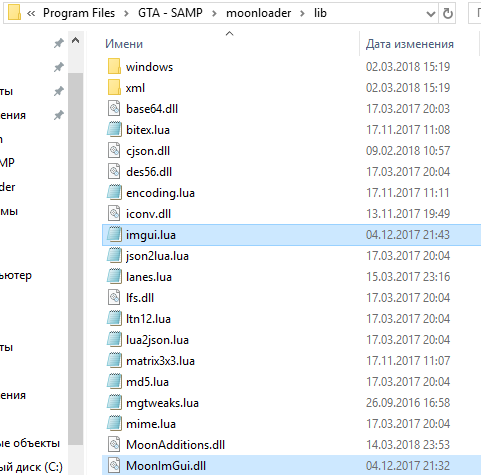The height and width of the screenshot is (475, 481).
Task: Click the cjson.dll gear file icon
Action: point(114,150)
